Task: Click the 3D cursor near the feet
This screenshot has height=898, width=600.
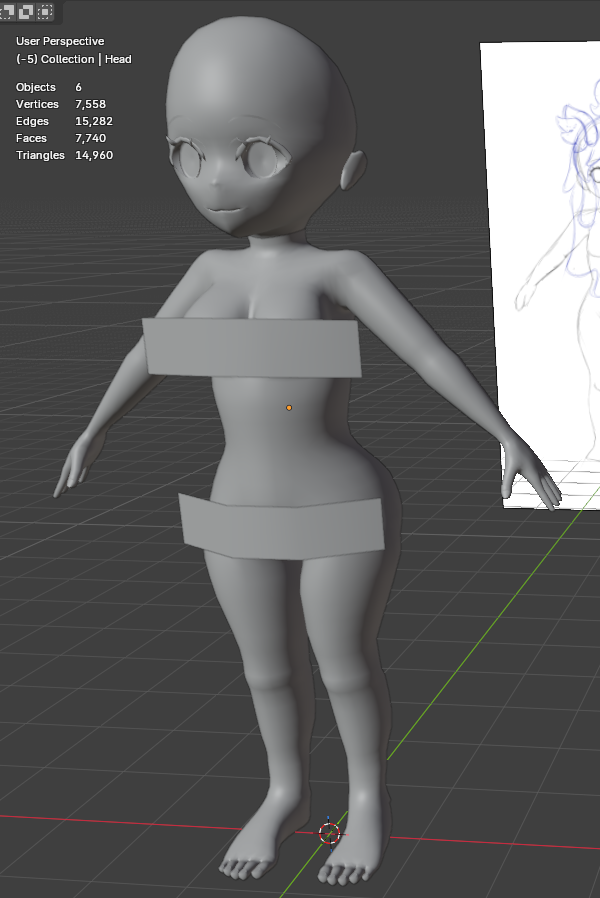Action: [x=329, y=833]
